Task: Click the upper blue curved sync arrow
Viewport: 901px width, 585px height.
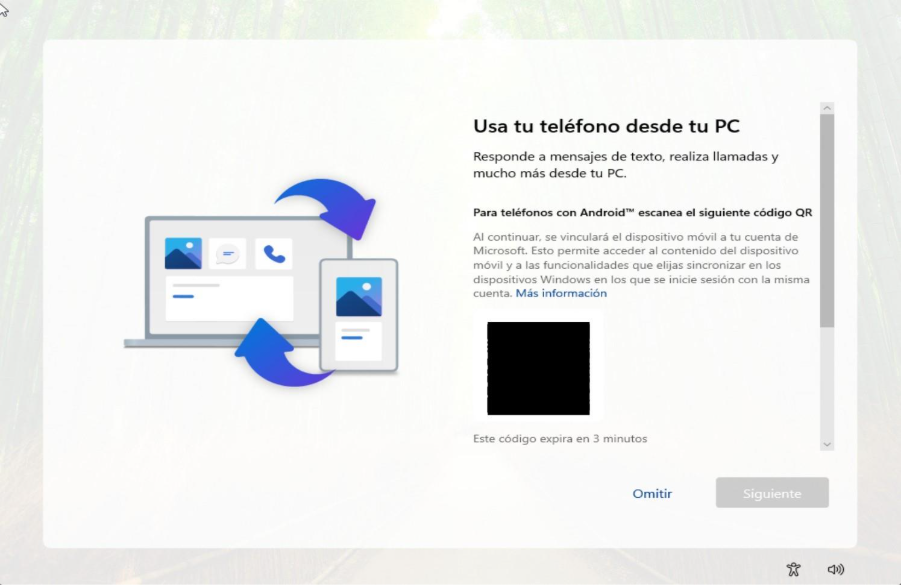Action: pyautogui.click(x=330, y=205)
